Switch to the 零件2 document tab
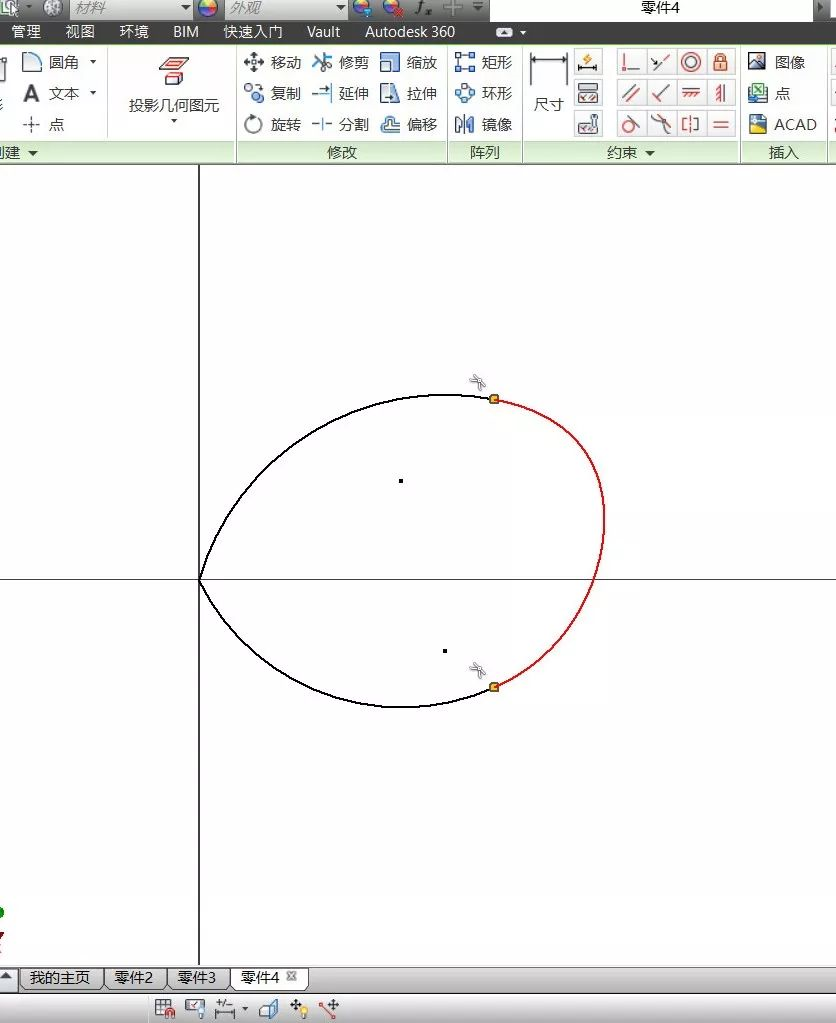 pos(134,977)
